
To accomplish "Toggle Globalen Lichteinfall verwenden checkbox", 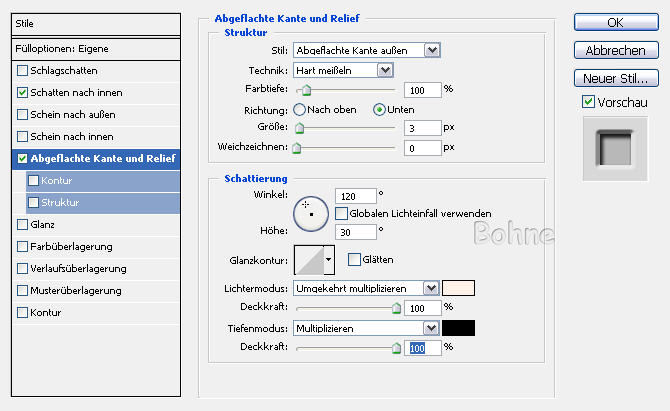I will [342, 213].
